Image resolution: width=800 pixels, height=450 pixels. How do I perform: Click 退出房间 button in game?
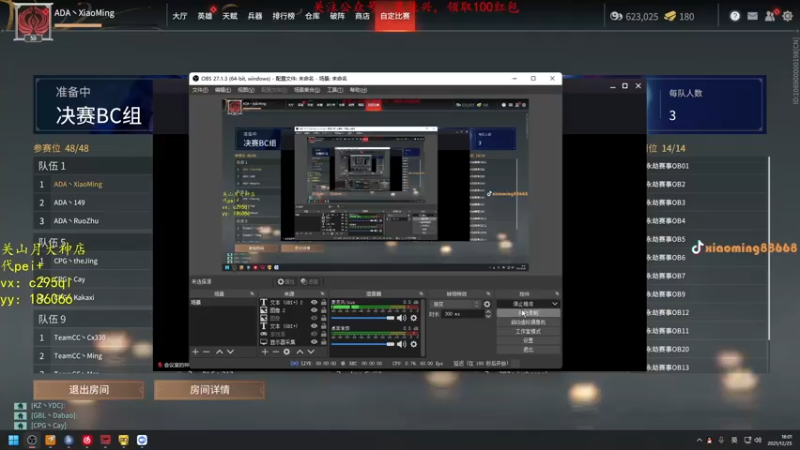(x=89, y=390)
